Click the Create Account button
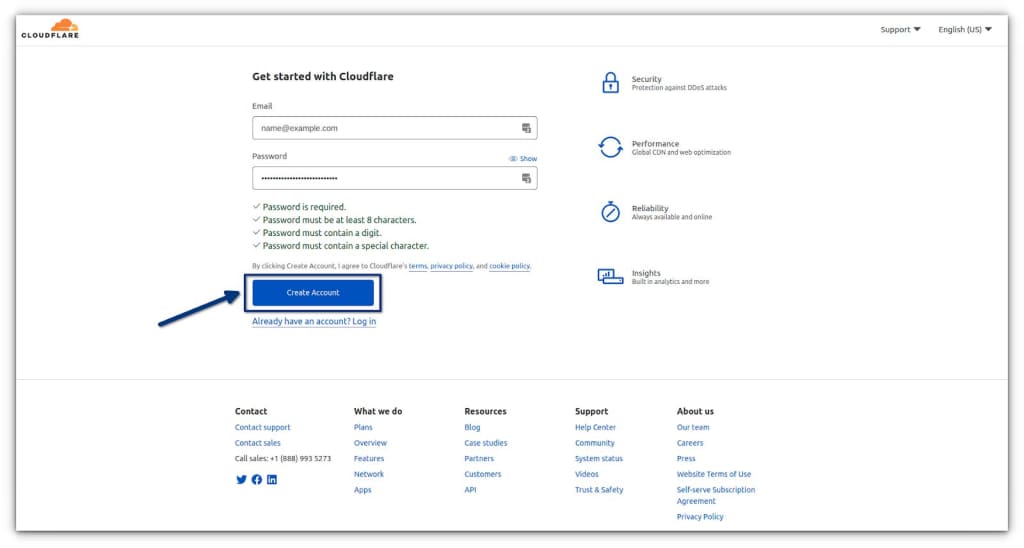This screenshot has width=1024, height=548. [x=313, y=293]
